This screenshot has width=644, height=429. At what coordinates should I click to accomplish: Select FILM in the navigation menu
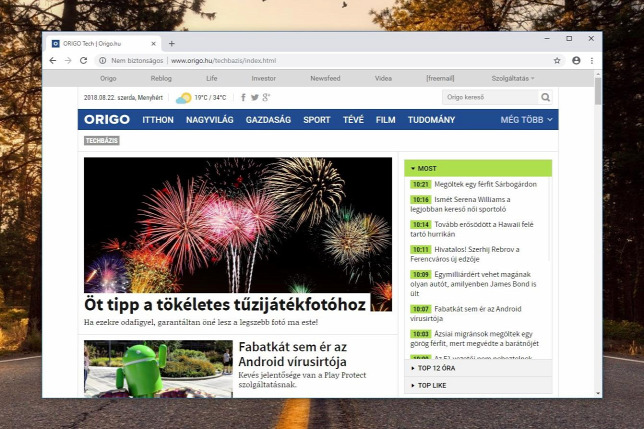pos(386,120)
